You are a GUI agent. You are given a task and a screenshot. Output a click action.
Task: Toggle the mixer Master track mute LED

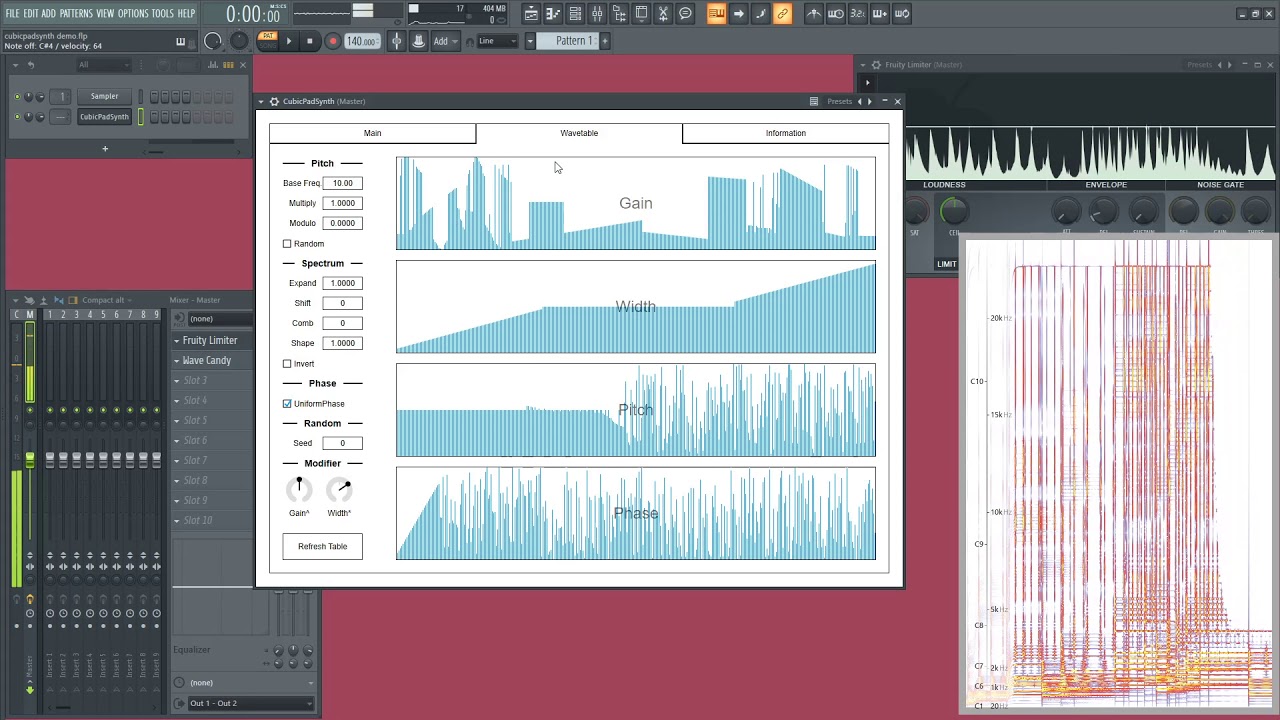tap(29, 410)
